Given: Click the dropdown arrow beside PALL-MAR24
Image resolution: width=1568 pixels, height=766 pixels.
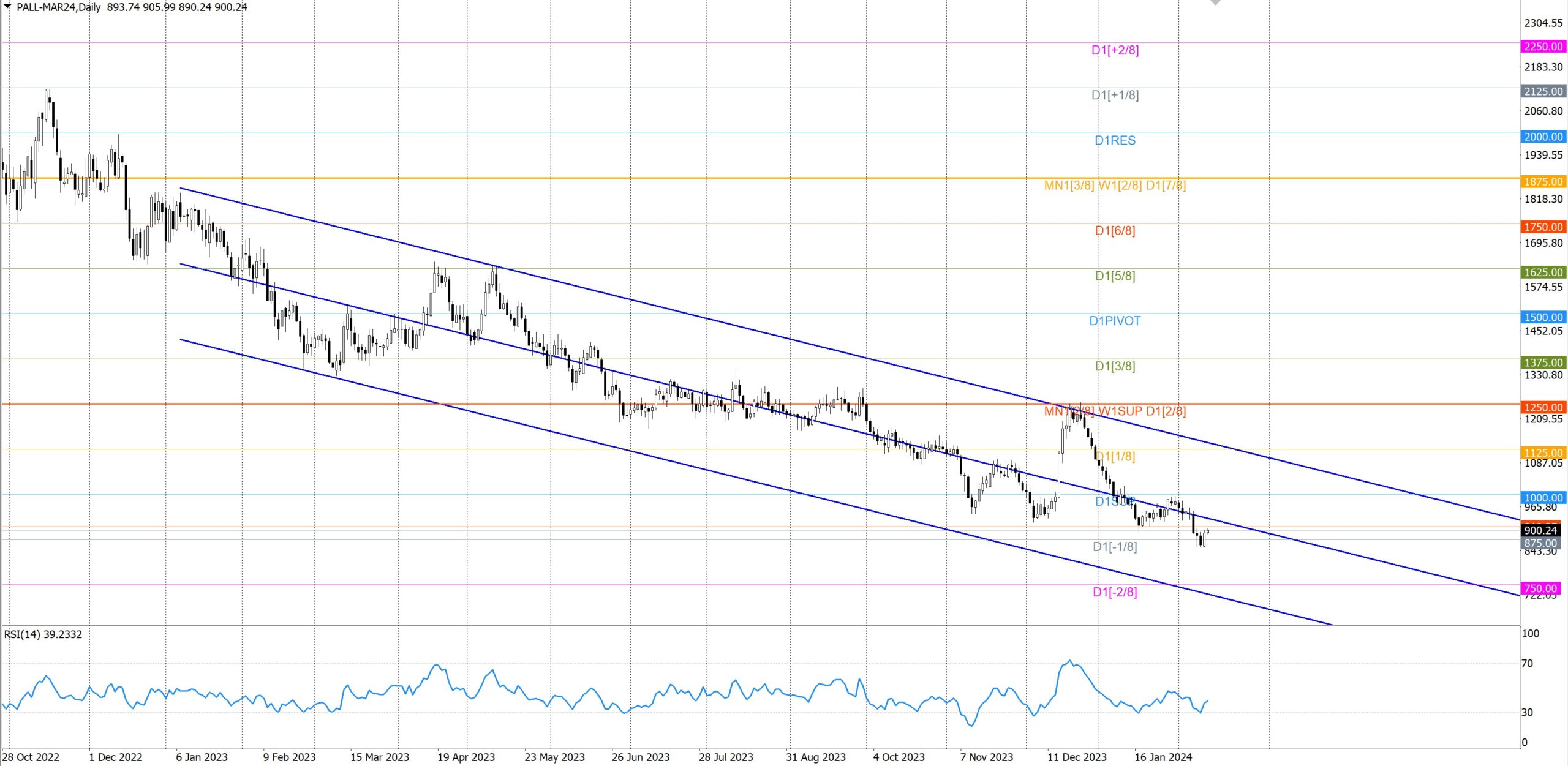Looking at the screenshot, I should click(7, 7).
